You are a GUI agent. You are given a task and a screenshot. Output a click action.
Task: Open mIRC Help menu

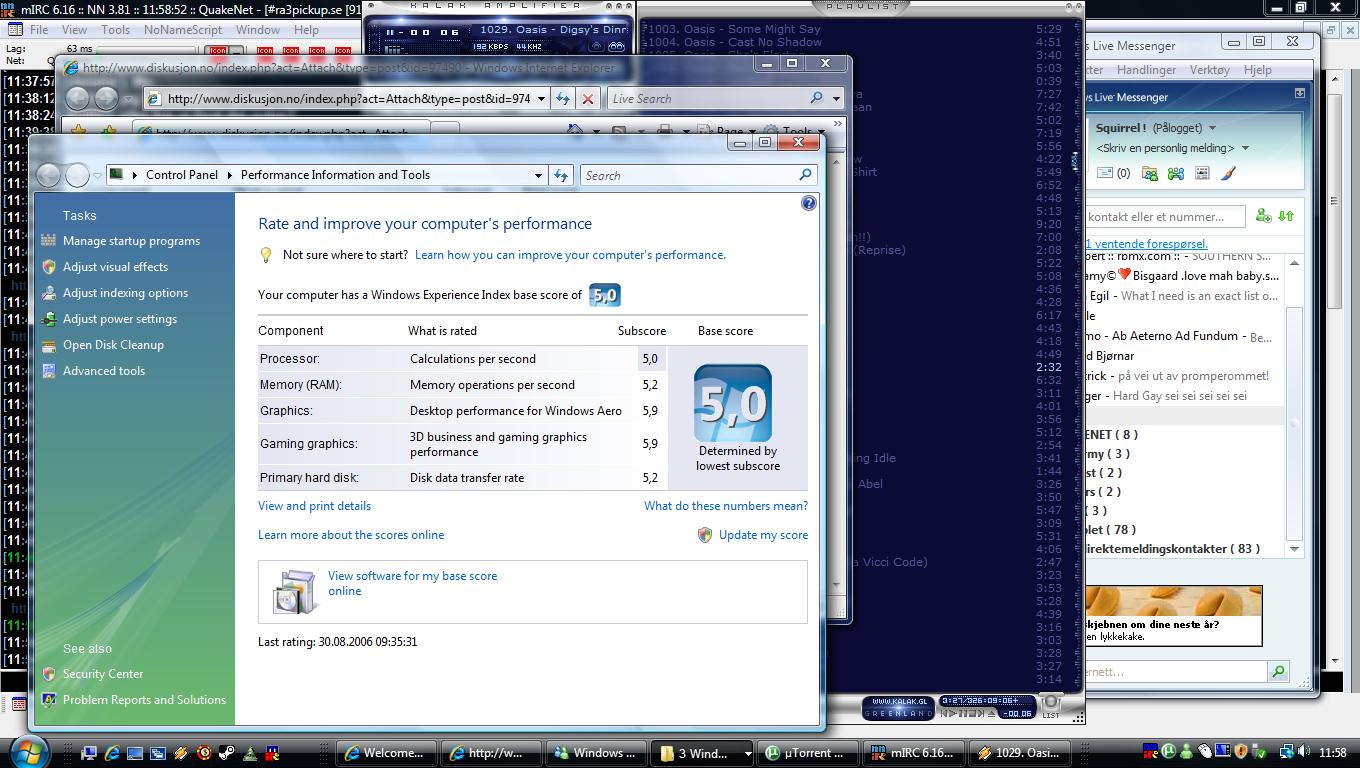tap(306, 30)
